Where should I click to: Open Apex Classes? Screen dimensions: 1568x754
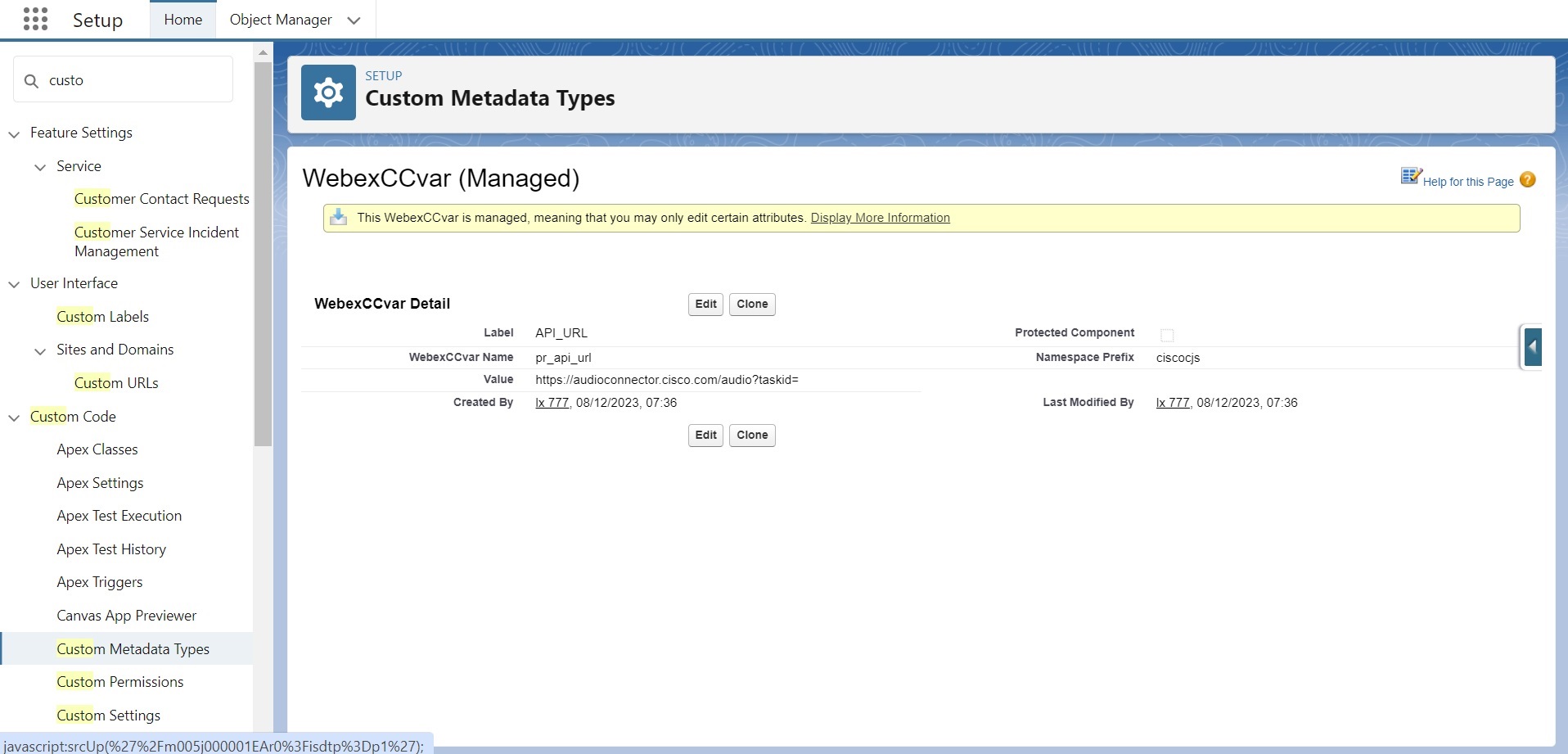pos(97,449)
